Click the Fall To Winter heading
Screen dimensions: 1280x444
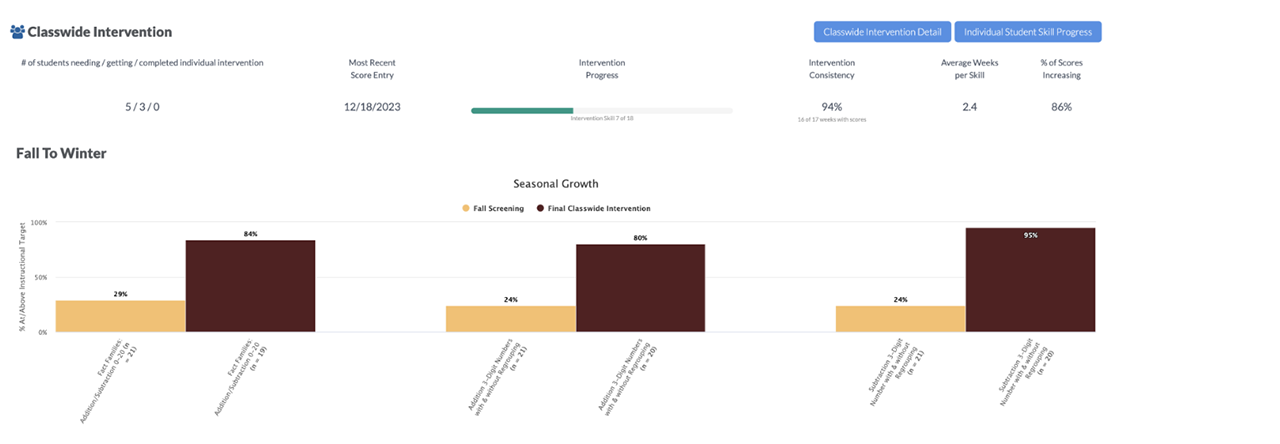point(61,153)
